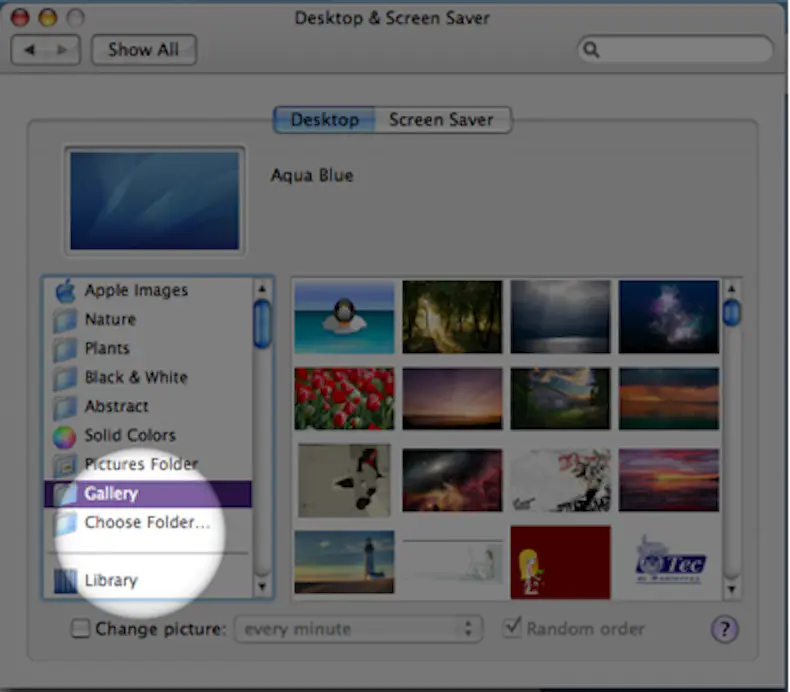Viewport: 790px width, 692px height.
Task: Choose the red tulips thumbnail
Action: pyautogui.click(x=344, y=399)
